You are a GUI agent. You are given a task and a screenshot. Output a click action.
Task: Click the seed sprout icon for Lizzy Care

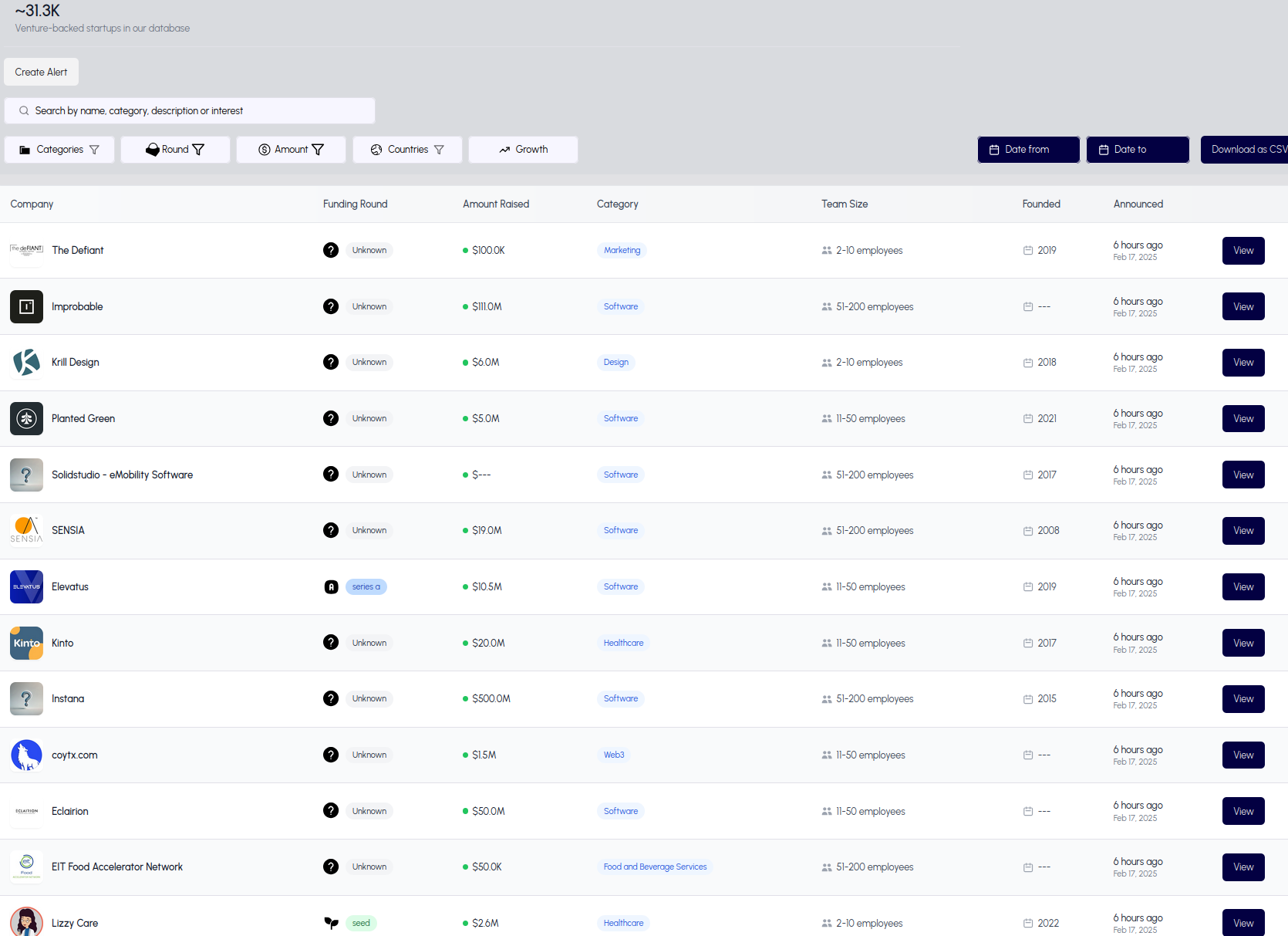[331, 923]
